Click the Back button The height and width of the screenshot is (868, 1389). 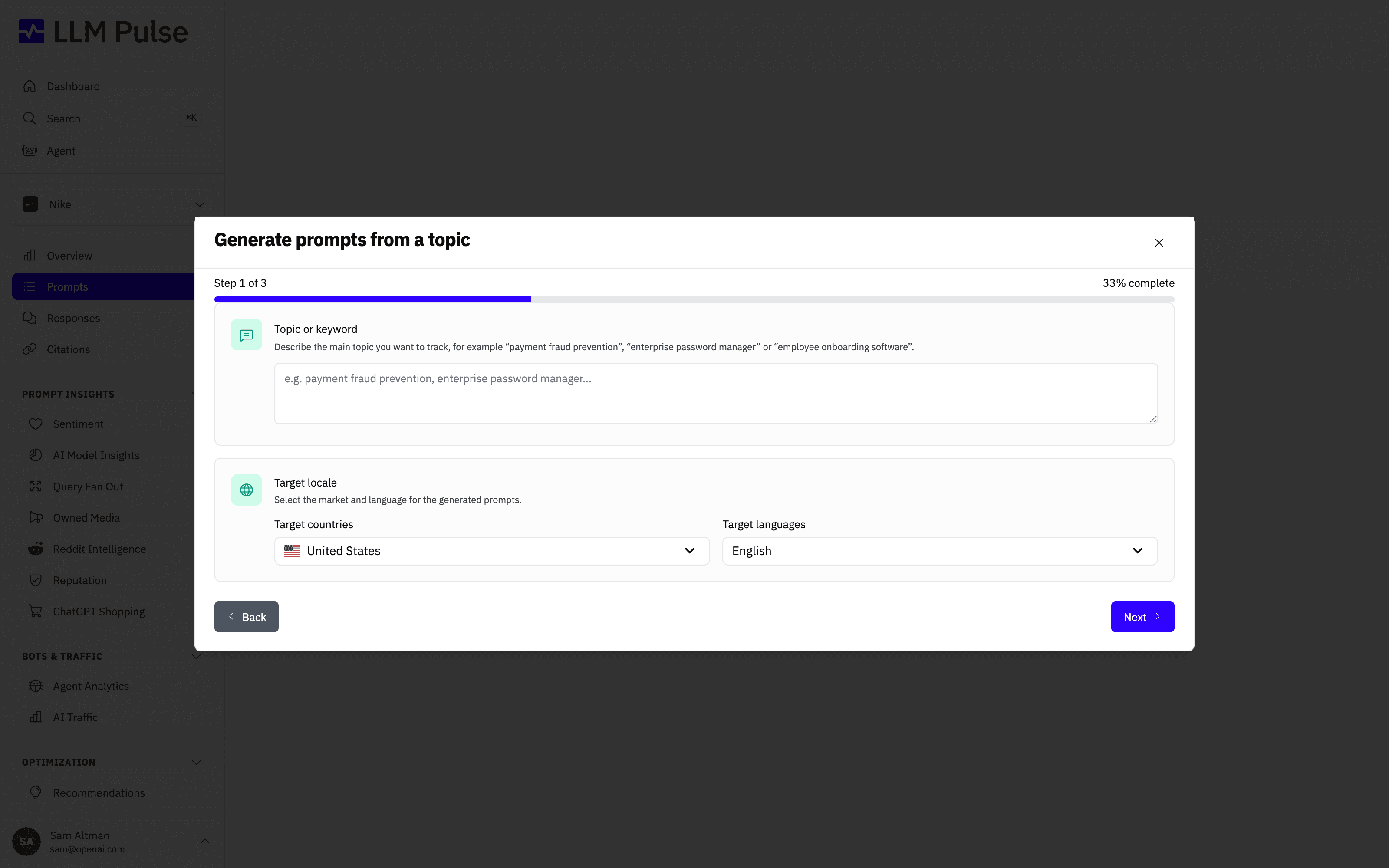pos(246,617)
